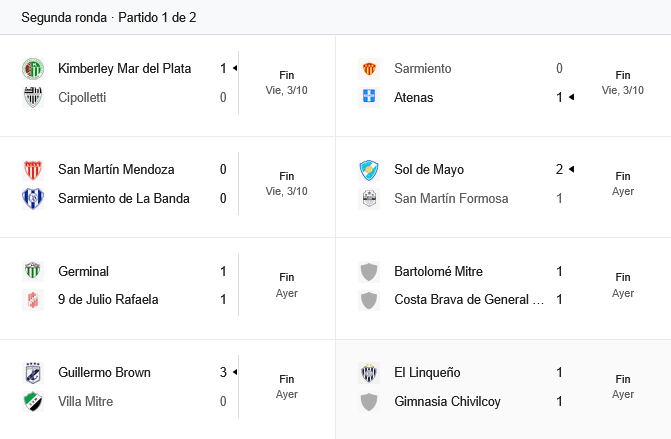
Task: Click the El Linqueño team crest
Action: click(x=369, y=373)
